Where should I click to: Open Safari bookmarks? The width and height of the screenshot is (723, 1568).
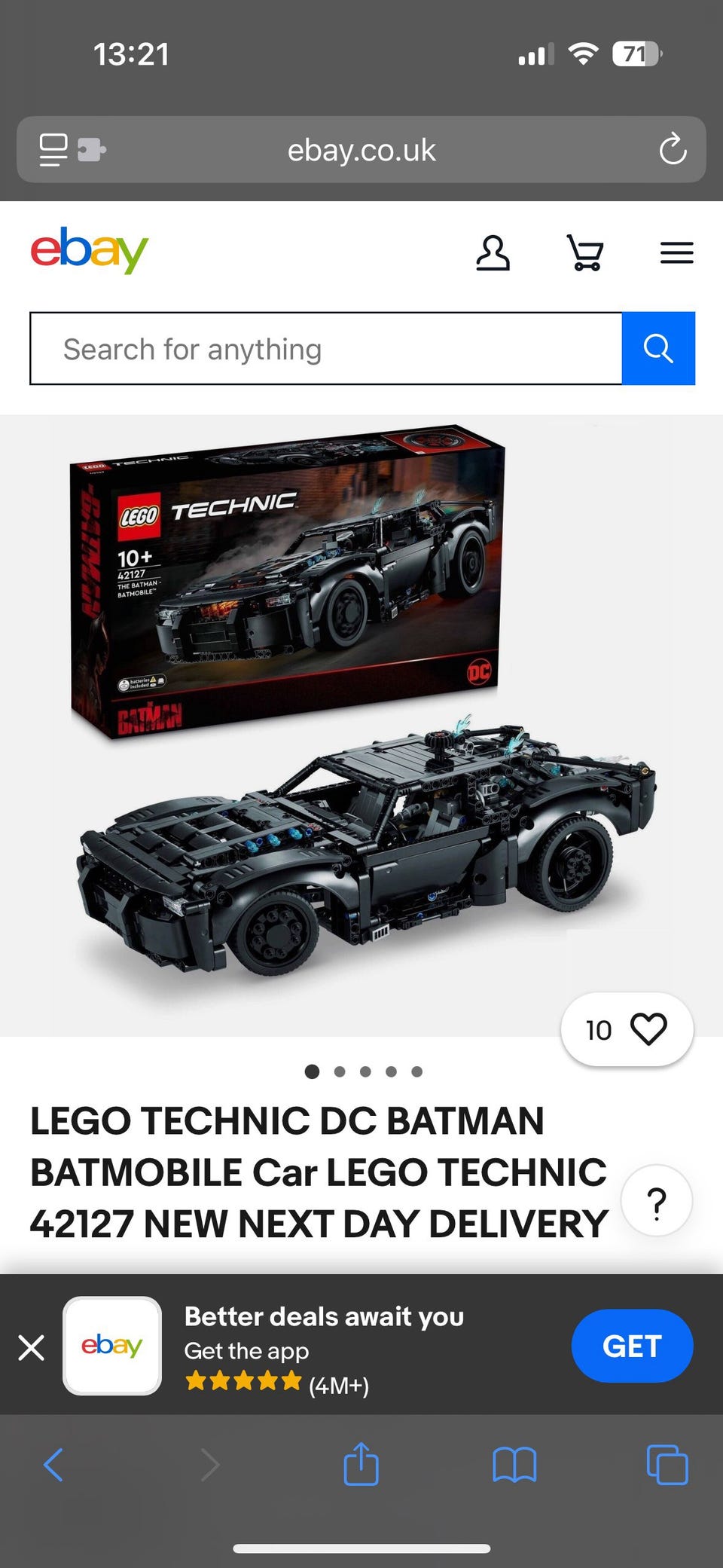[514, 1465]
